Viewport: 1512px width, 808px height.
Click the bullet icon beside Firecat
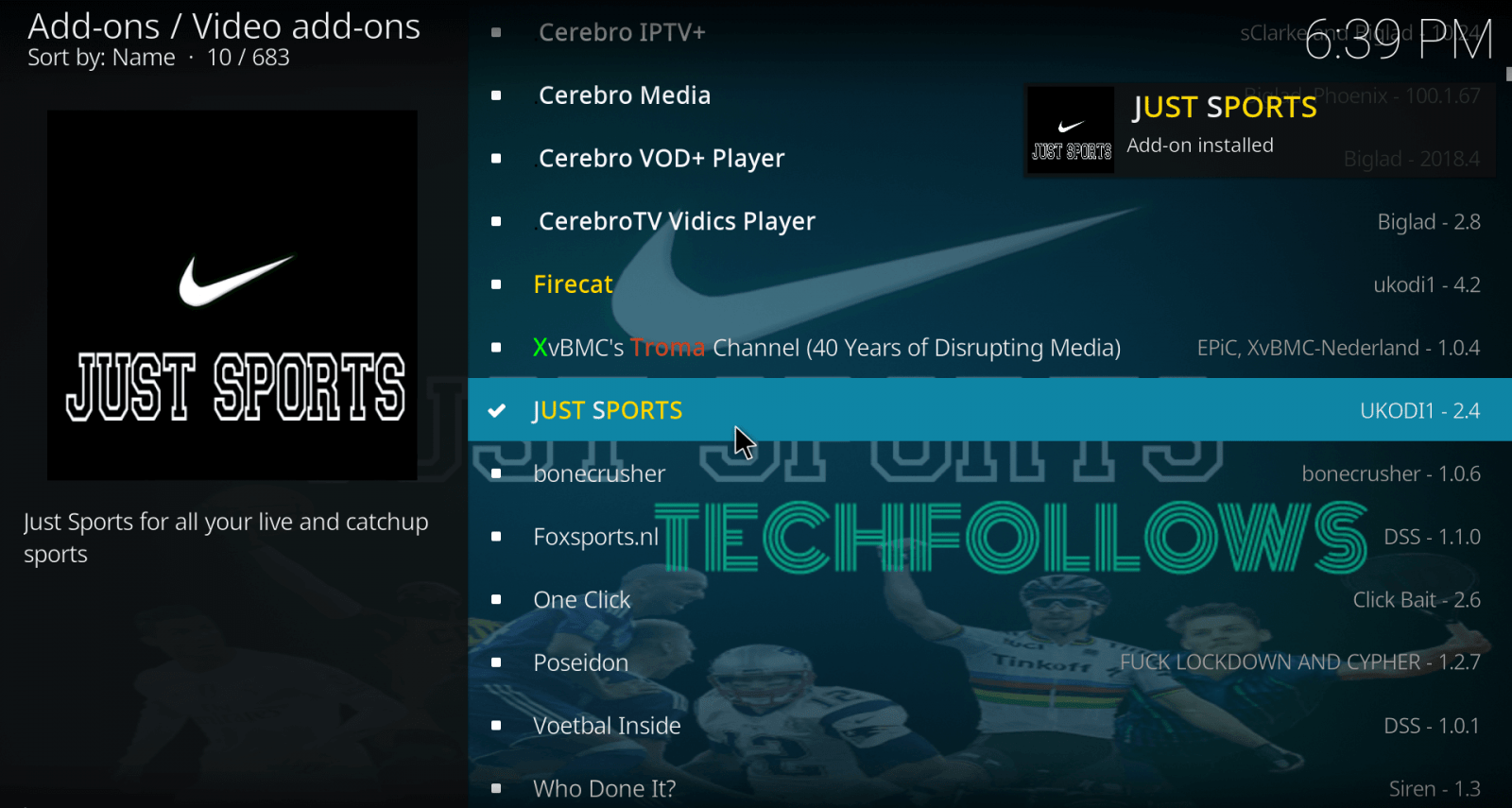(496, 284)
